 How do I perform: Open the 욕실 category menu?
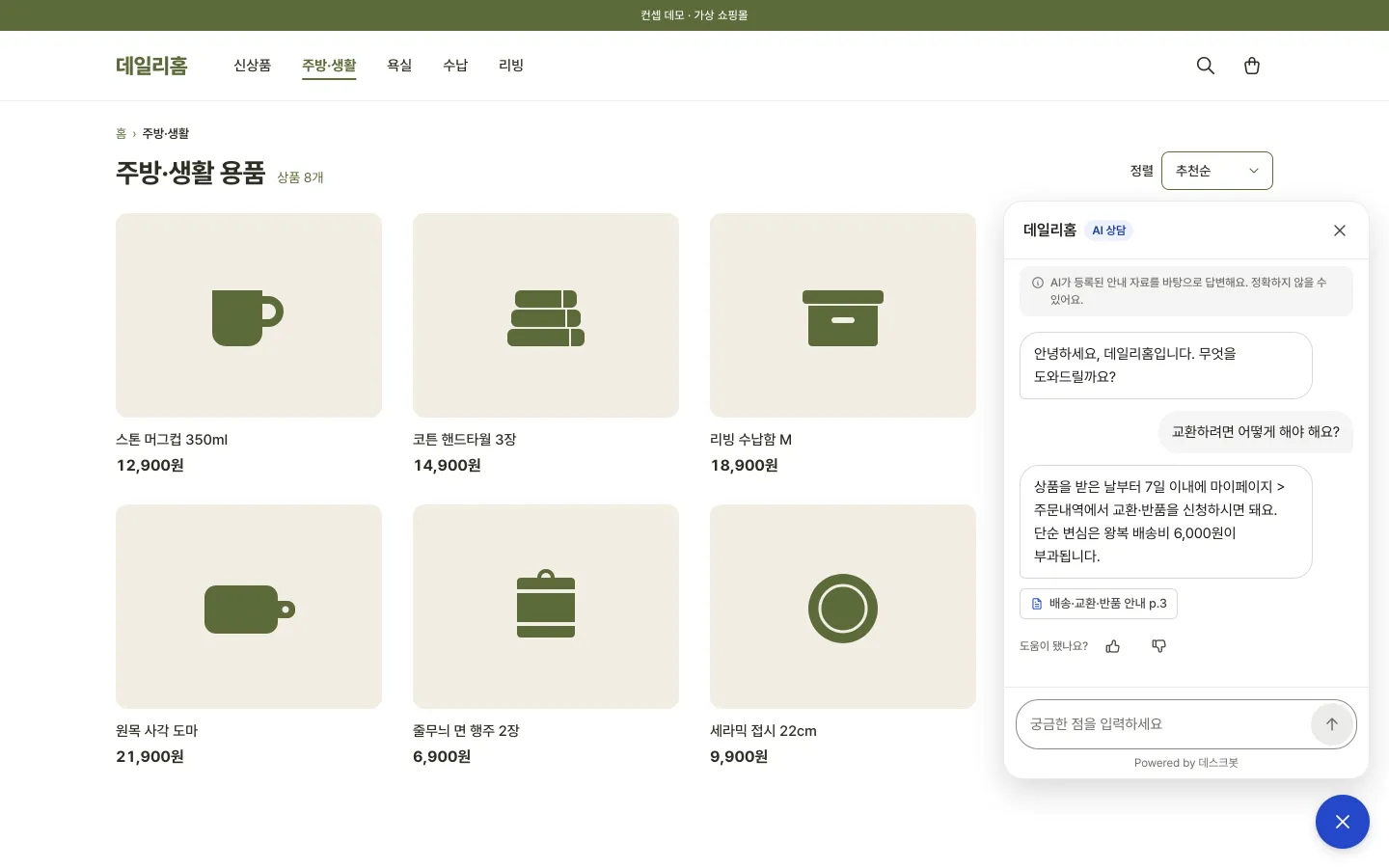coord(399,66)
